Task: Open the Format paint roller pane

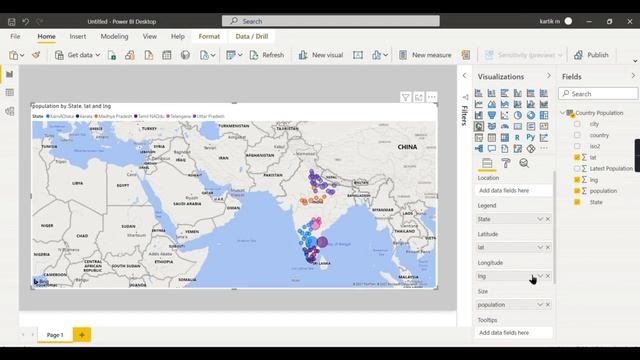Action: click(x=506, y=163)
